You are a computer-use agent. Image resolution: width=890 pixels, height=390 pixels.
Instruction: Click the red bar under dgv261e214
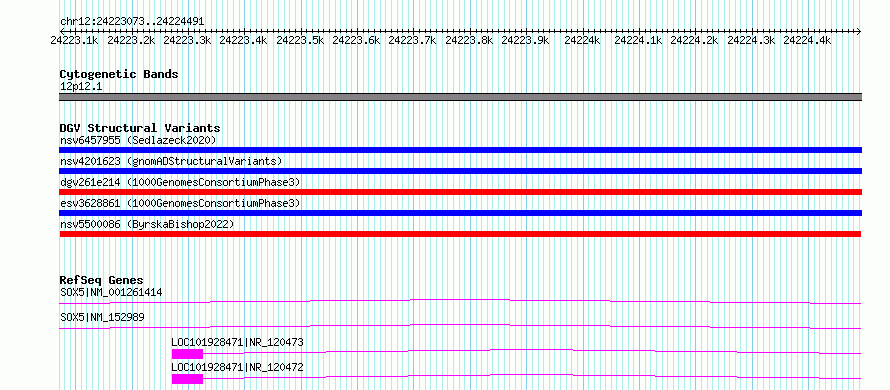tap(460, 192)
